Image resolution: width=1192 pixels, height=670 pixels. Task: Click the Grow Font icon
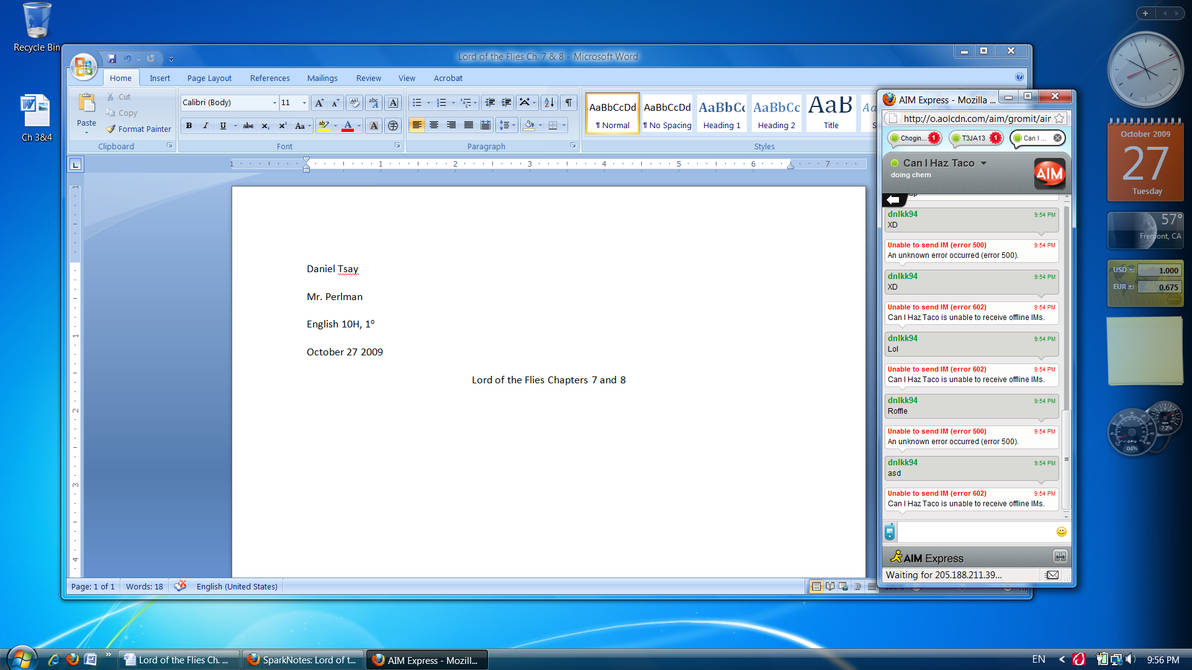pyautogui.click(x=319, y=103)
